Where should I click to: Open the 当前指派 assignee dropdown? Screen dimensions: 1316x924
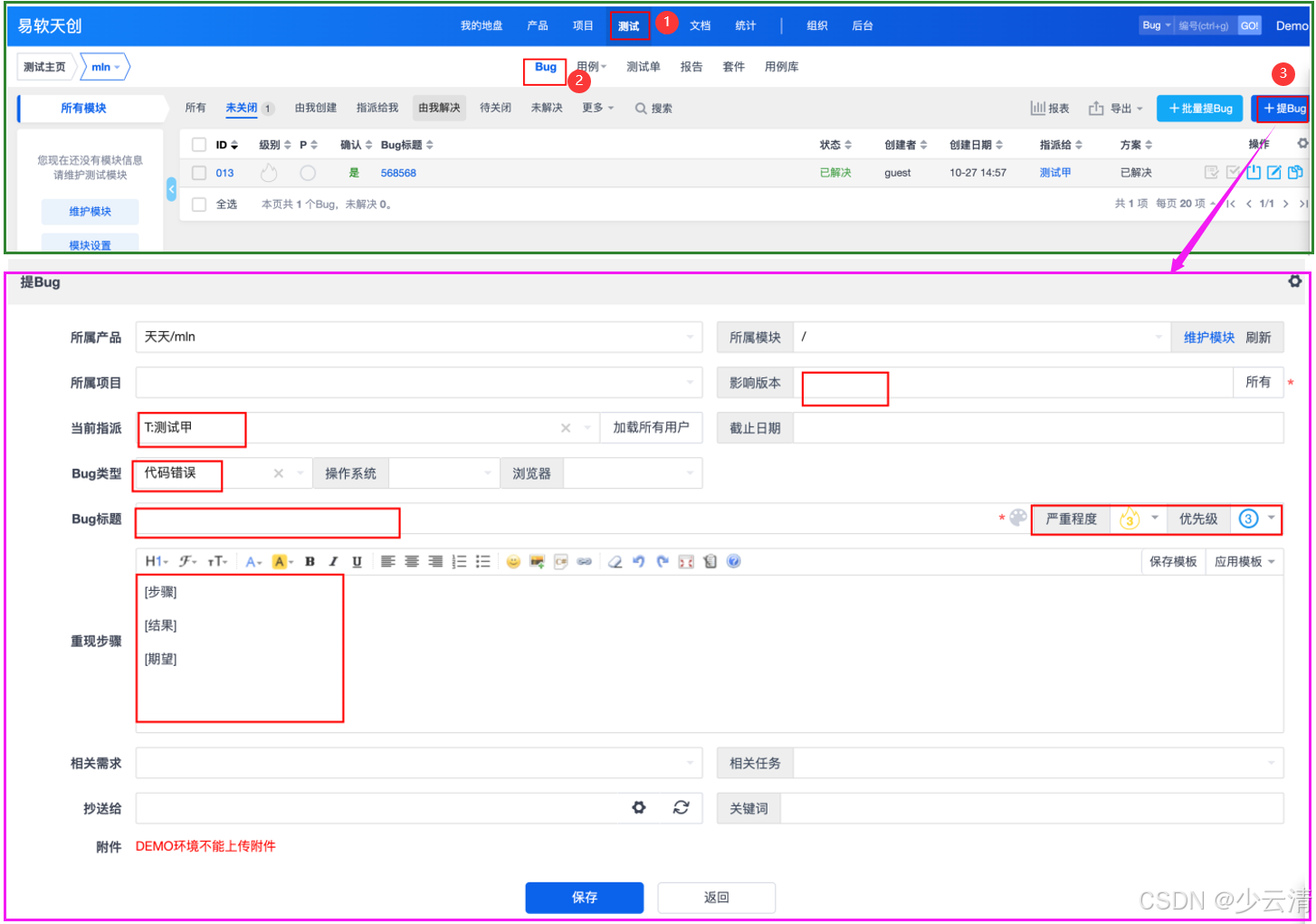[x=367, y=428]
